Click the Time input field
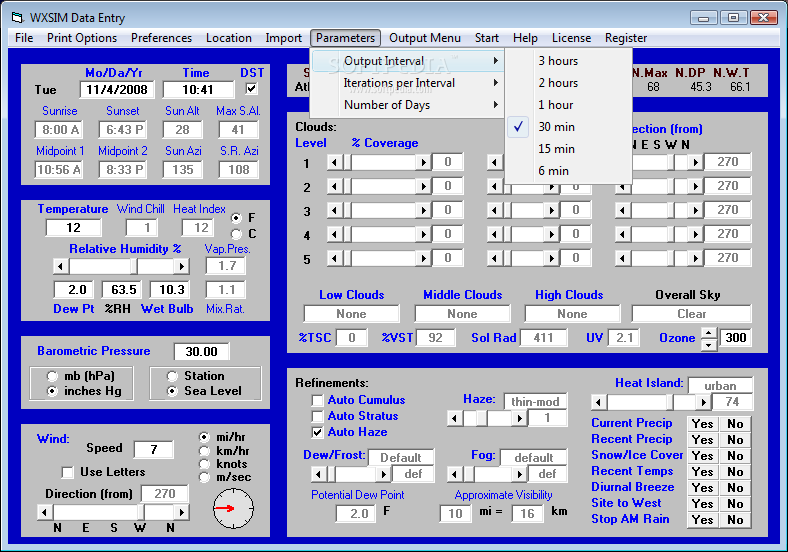Screen dimensions: 788x552 point(198,89)
